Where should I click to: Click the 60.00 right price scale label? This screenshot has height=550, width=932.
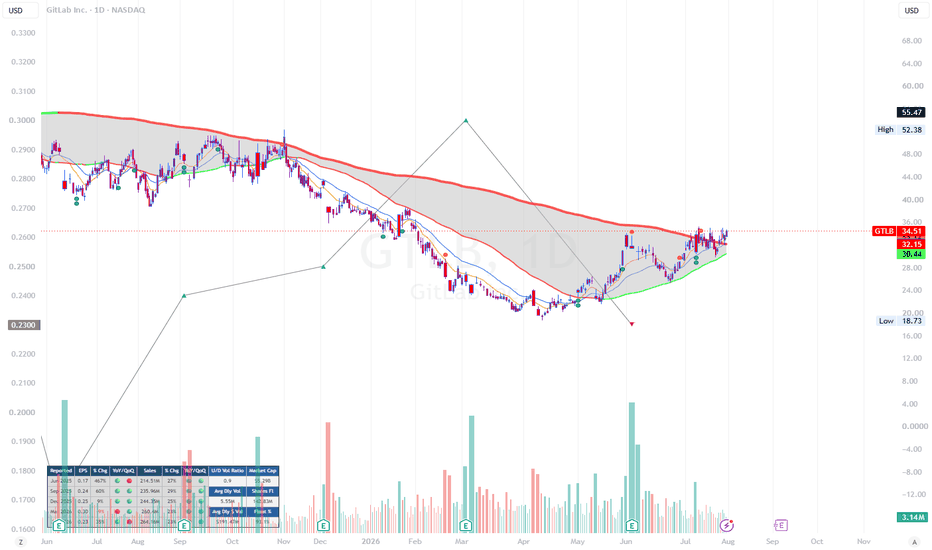[x=911, y=86]
